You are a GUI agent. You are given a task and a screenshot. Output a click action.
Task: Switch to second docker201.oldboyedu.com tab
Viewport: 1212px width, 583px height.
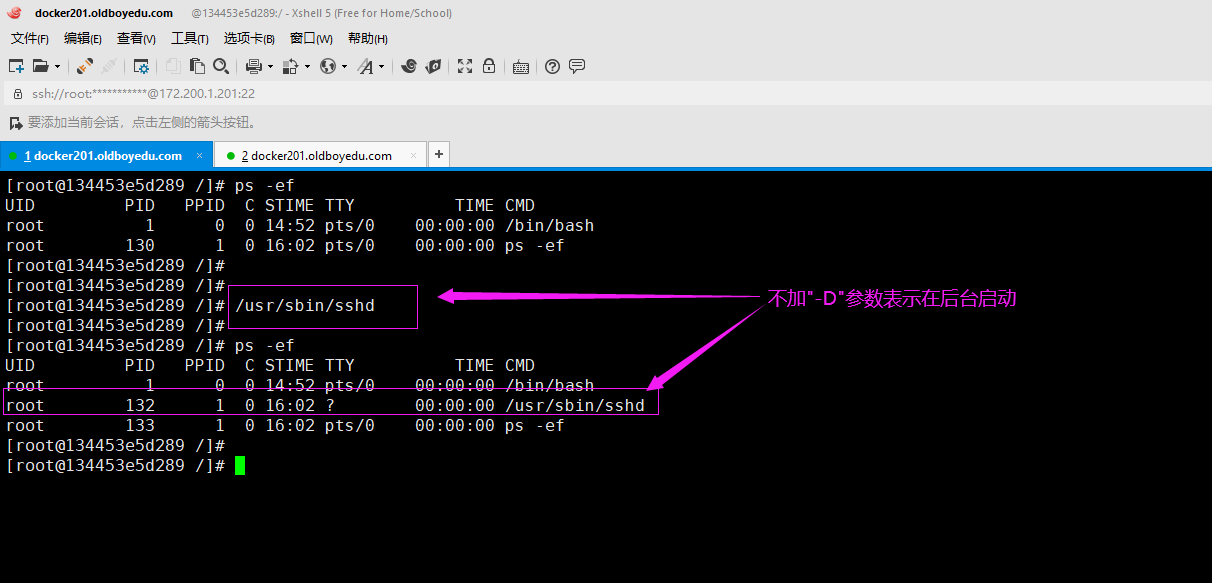click(320, 155)
